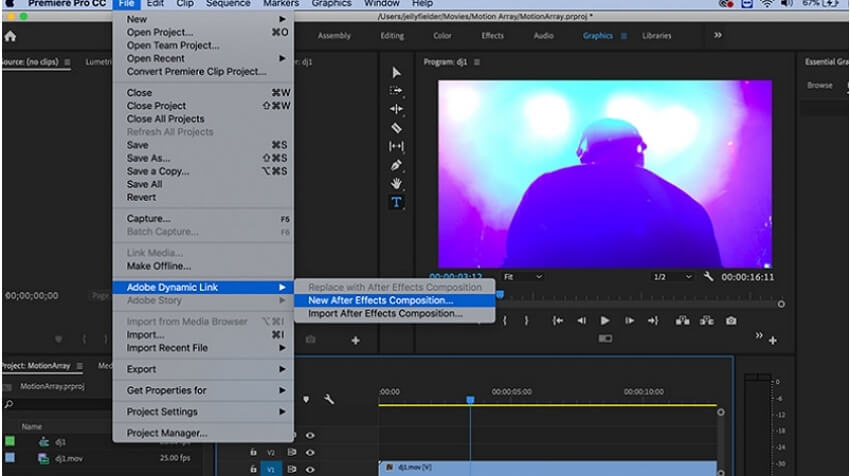Toggle sync lock for V2
This screenshot has width=850, height=476.
click(292, 452)
